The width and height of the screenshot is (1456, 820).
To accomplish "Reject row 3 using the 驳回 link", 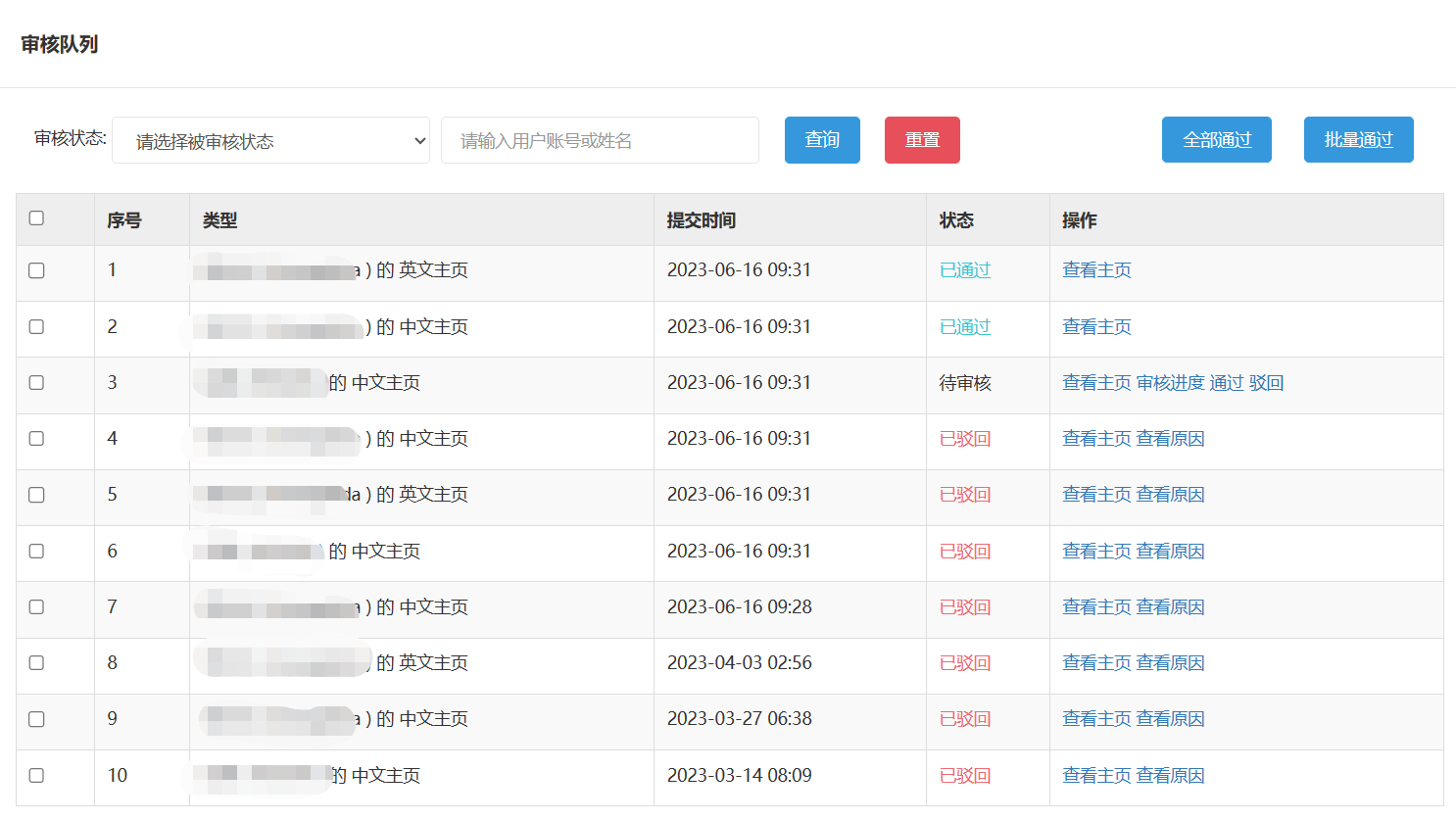I will tap(1266, 383).
